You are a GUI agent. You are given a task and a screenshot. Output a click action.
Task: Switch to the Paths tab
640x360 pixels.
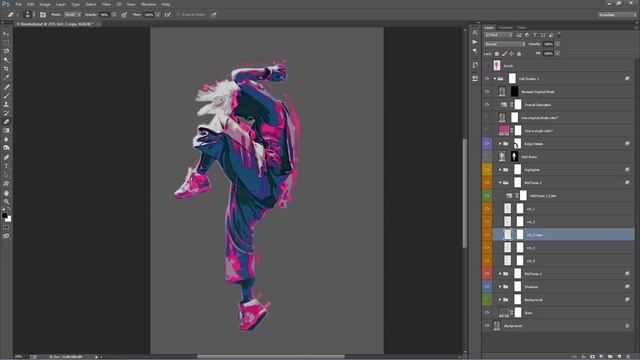click(522, 28)
